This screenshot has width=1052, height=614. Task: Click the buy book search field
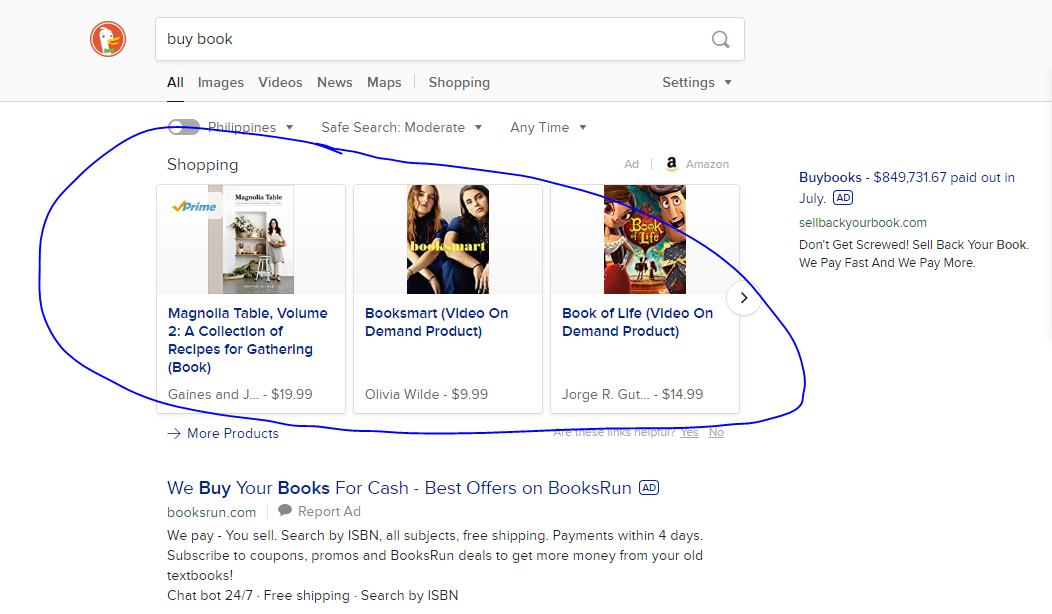coord(450,39)
